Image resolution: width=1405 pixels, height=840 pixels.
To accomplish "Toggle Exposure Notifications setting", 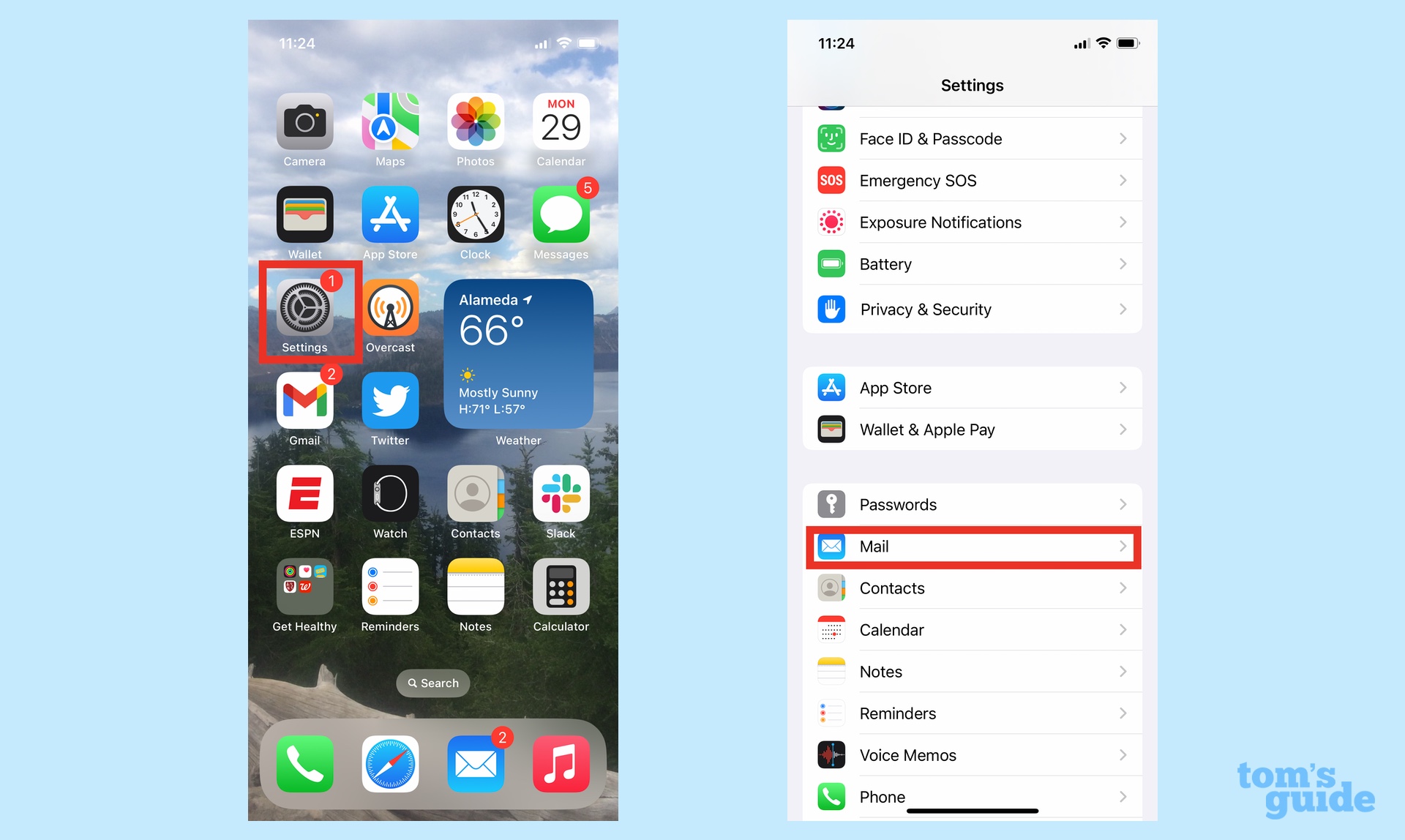I will click(972, 223).
